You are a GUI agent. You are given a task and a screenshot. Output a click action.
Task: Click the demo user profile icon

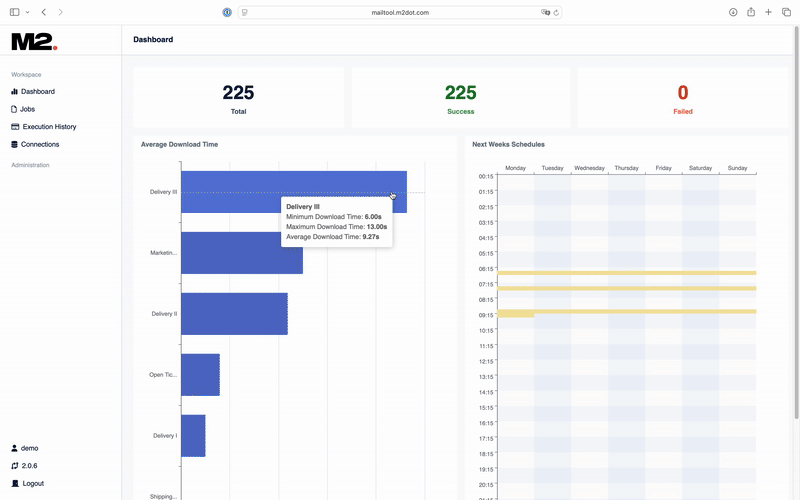pyautogui.click(x=14, y=449)
